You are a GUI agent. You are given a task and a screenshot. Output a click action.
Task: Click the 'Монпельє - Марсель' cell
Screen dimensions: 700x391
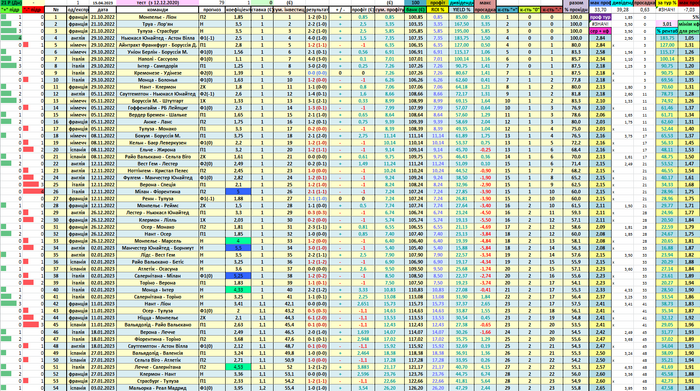(158, 241)
